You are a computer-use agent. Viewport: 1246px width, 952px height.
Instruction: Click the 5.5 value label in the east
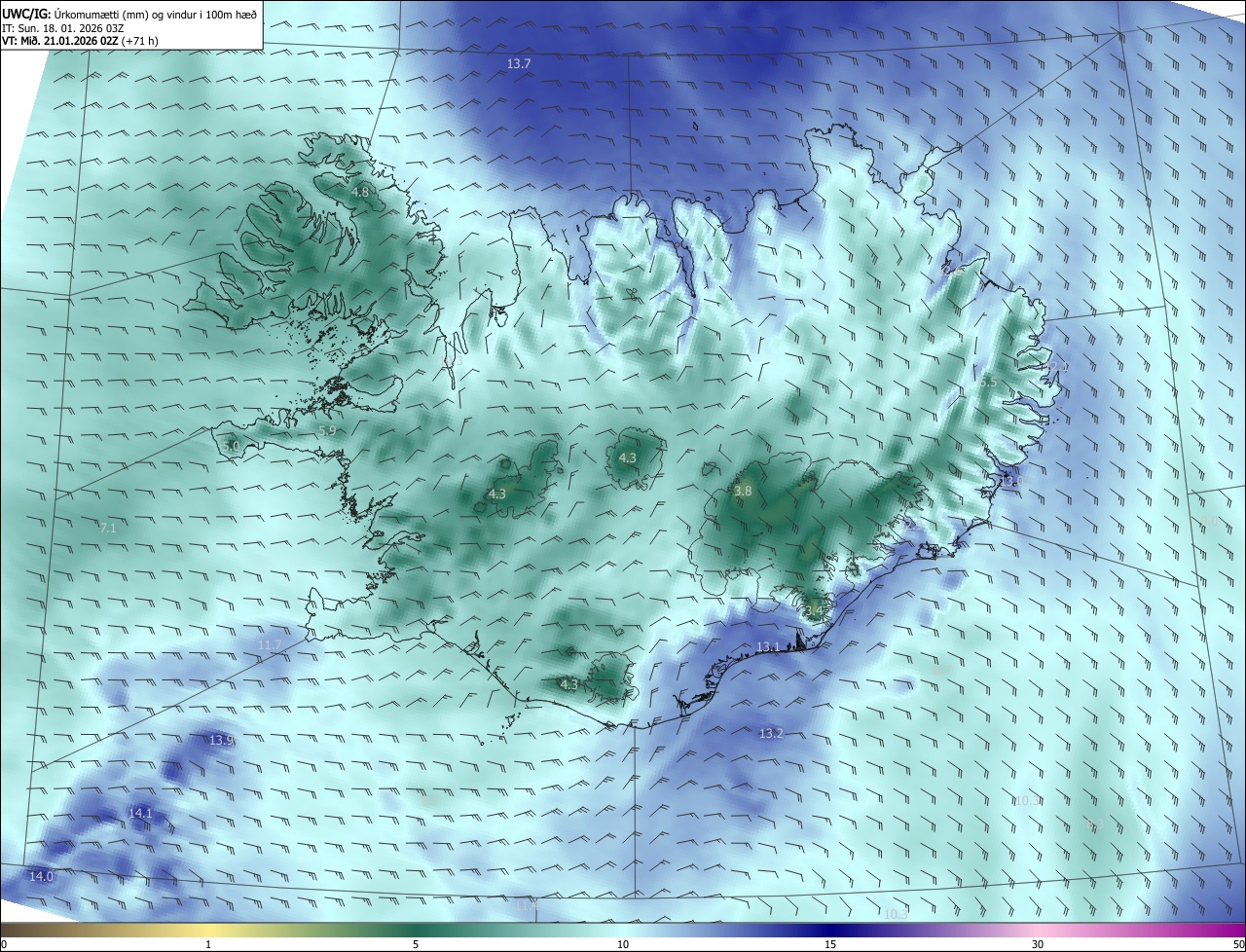[988, 383]
